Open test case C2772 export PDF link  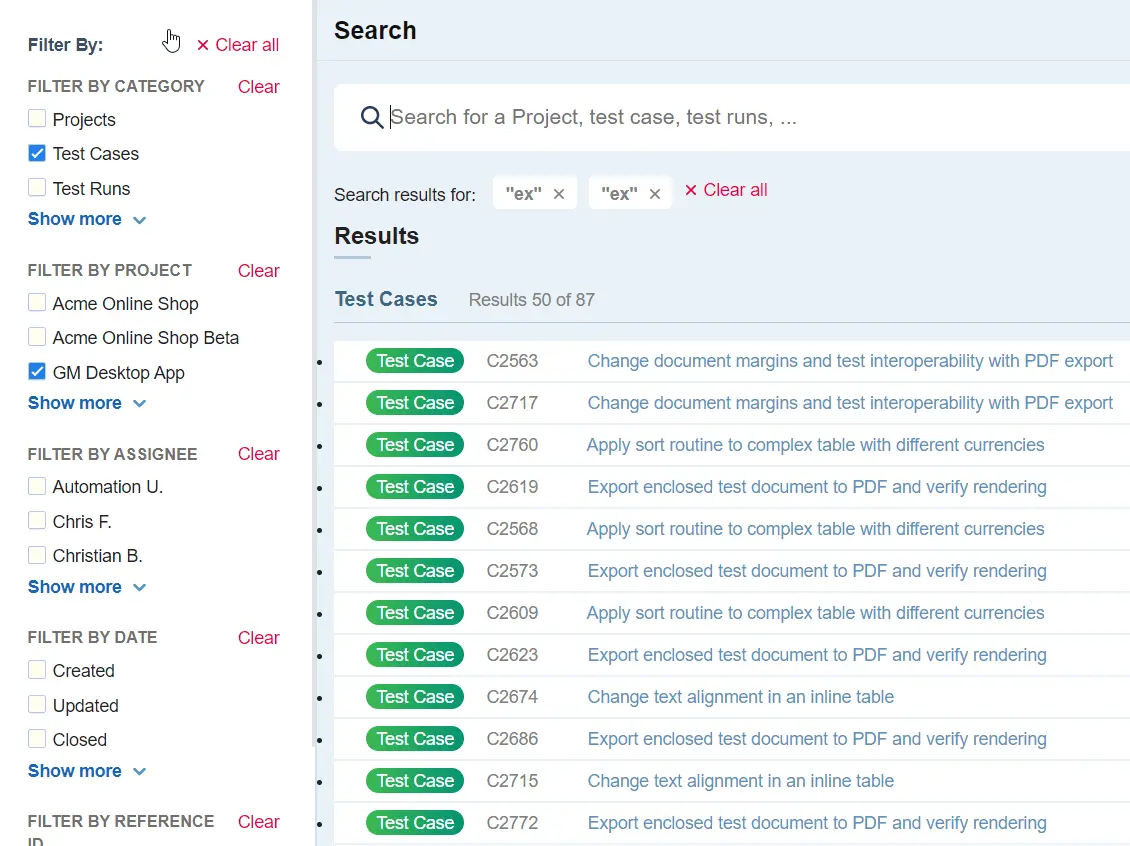[817, 823]
